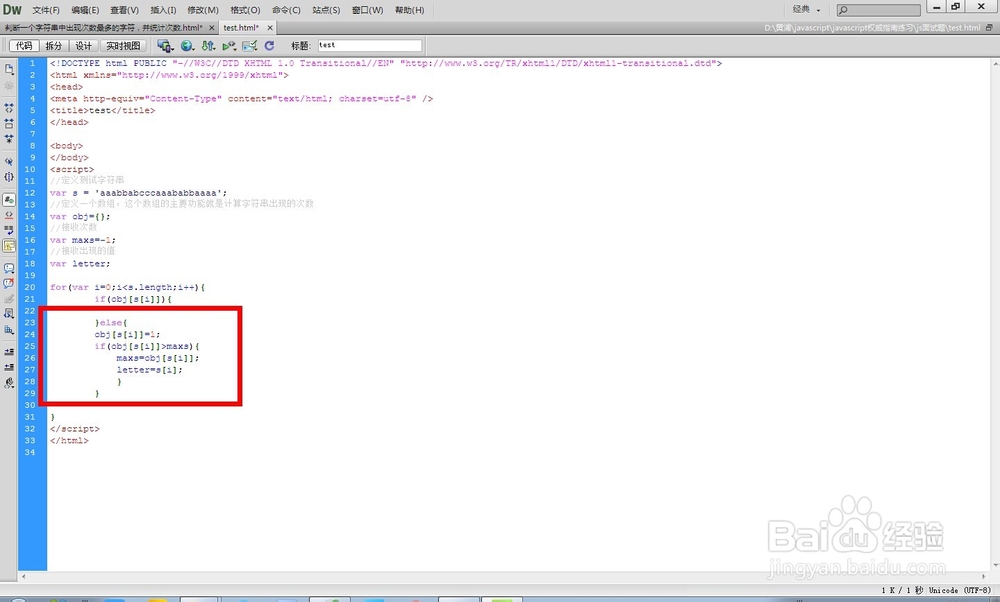Switch to the first html document tab

[103, 28]
